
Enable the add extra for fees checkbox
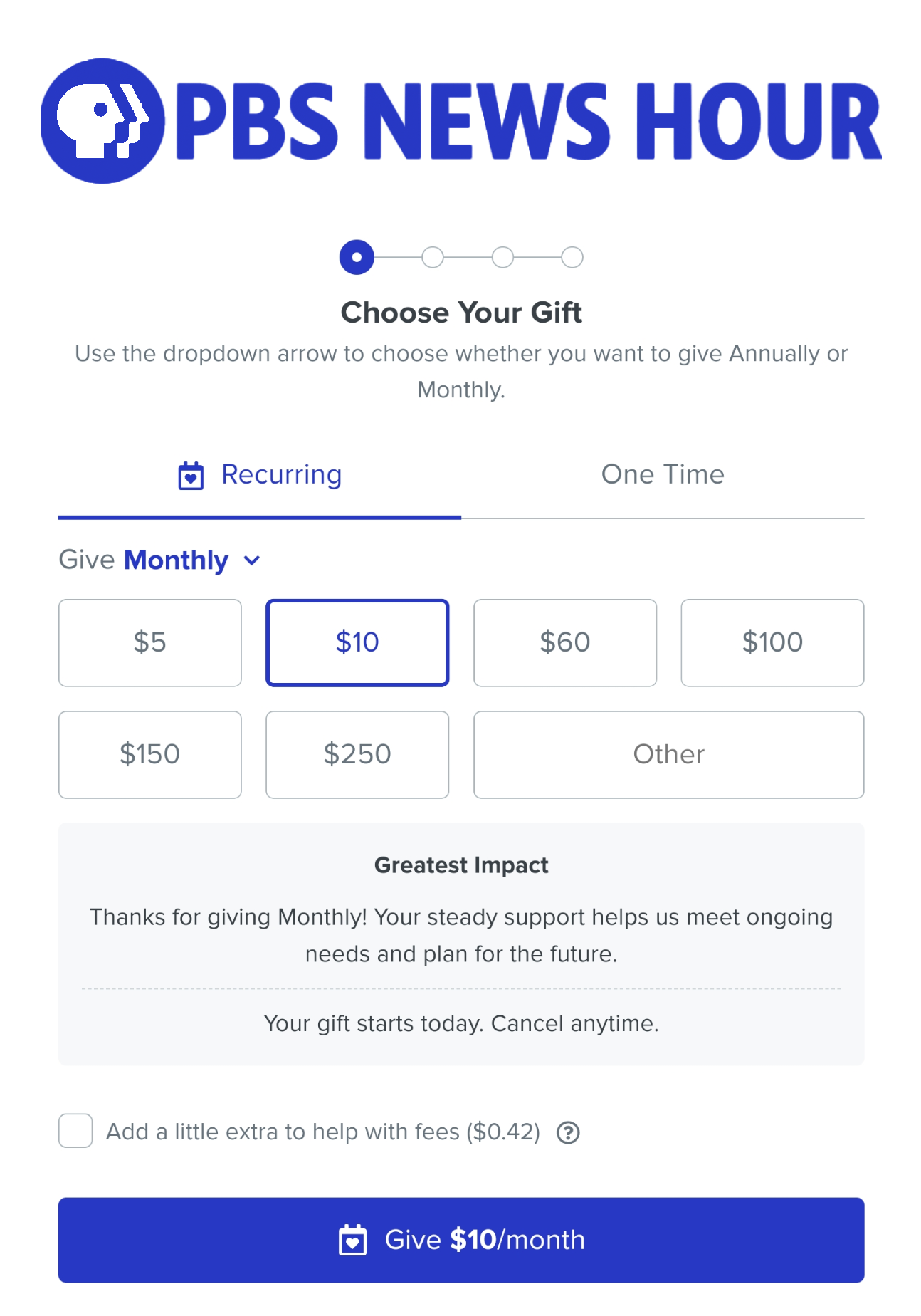point(75,1131)
